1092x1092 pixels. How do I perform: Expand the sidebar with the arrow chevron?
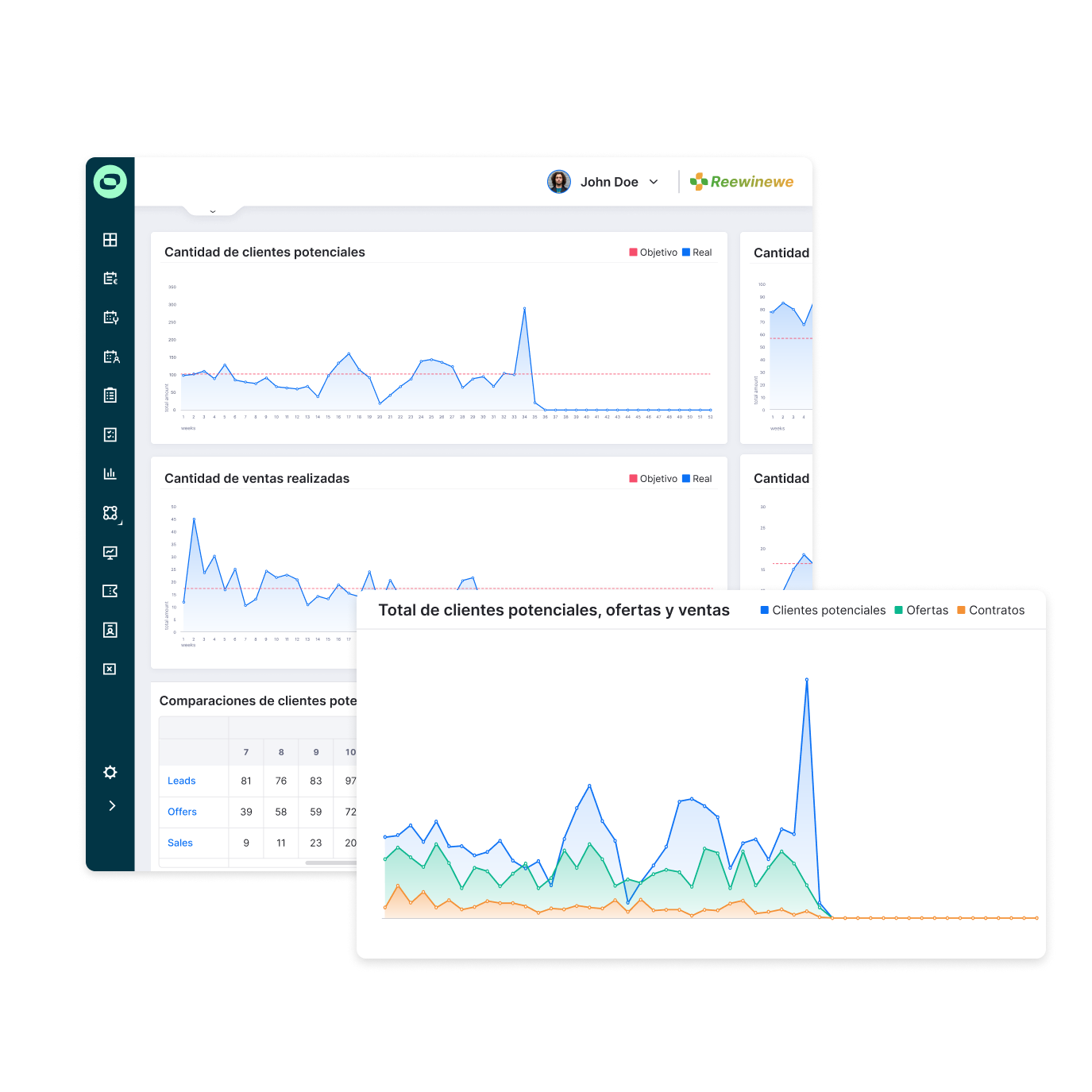112,805
